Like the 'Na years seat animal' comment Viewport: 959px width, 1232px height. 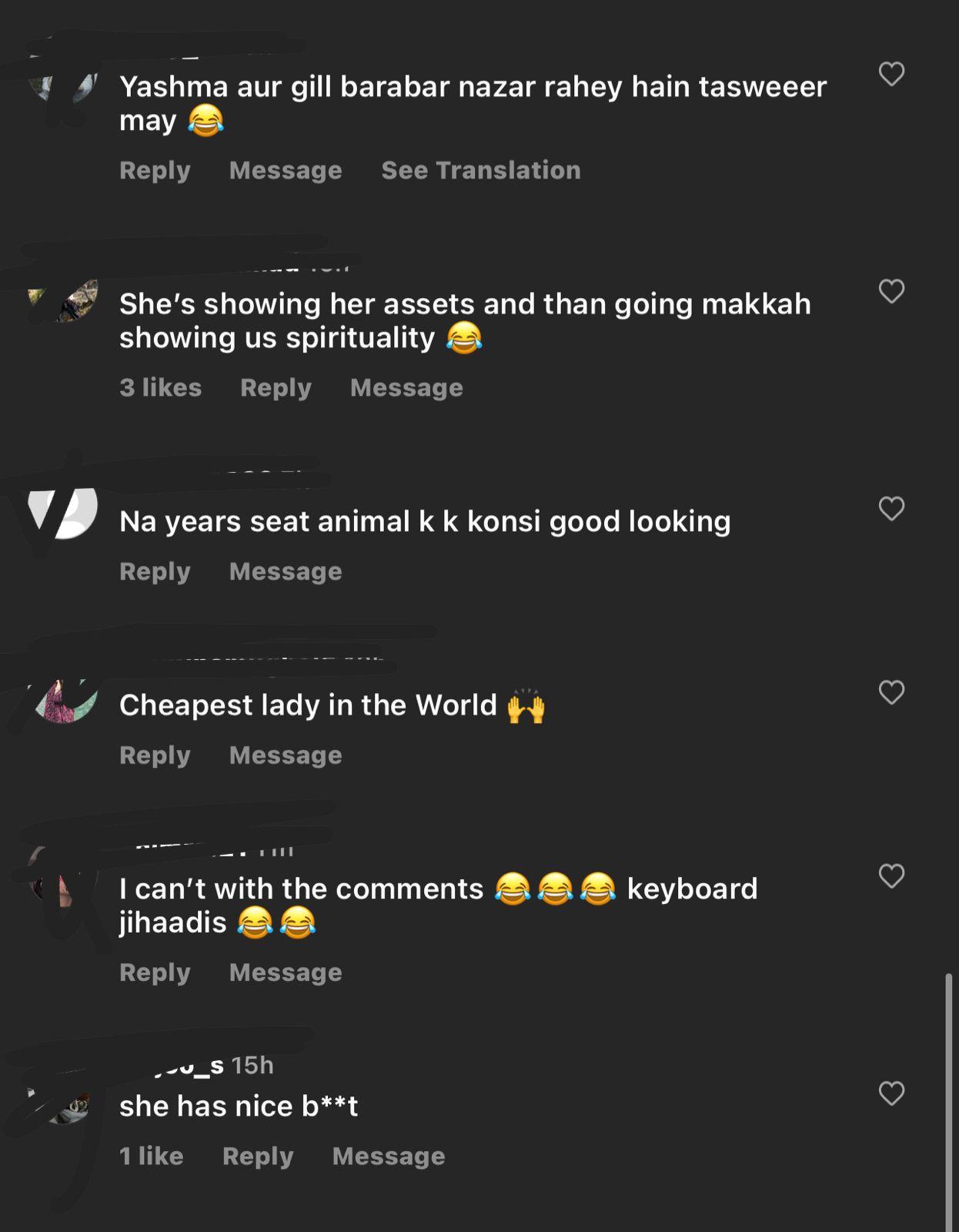(891, 508)
